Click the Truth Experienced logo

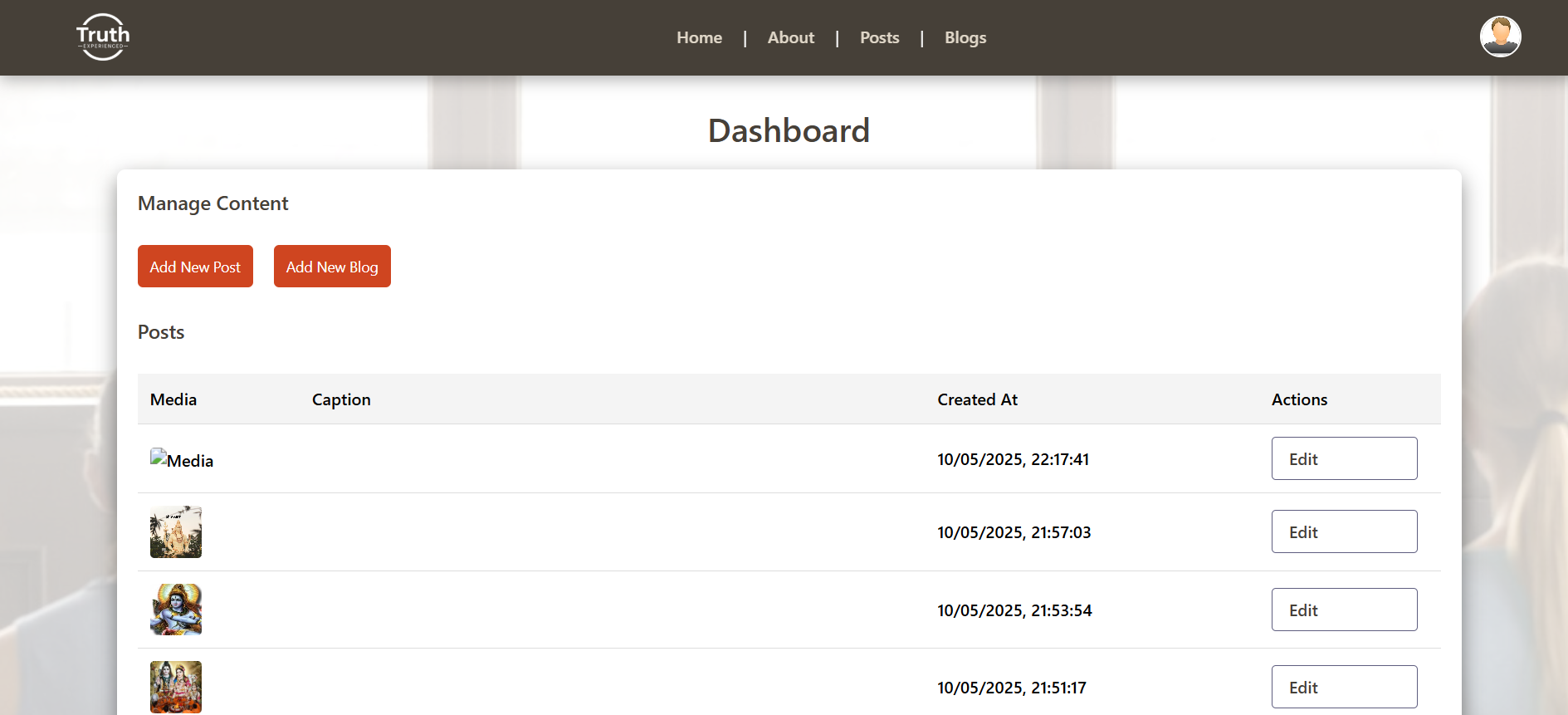click(103, 37)
